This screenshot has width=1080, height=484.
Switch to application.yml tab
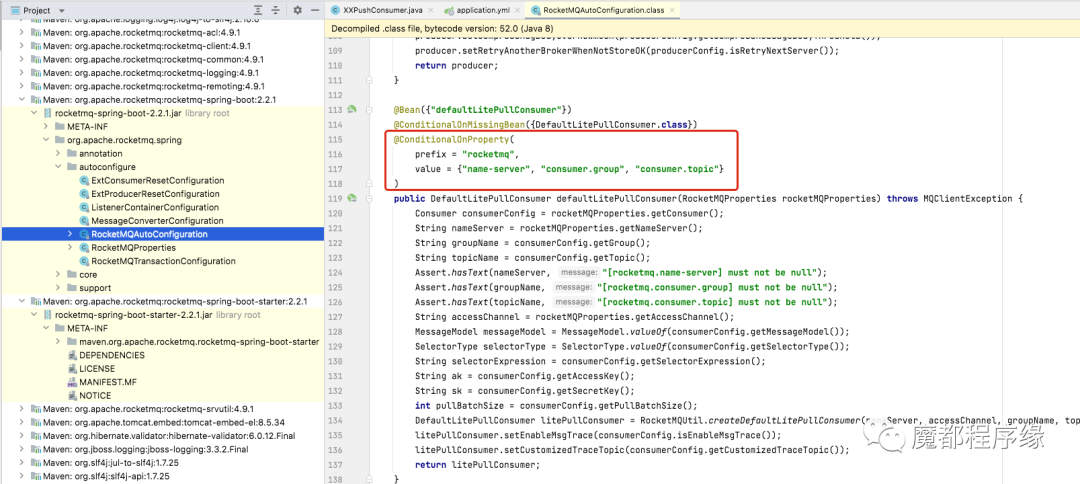coord(481,10)
